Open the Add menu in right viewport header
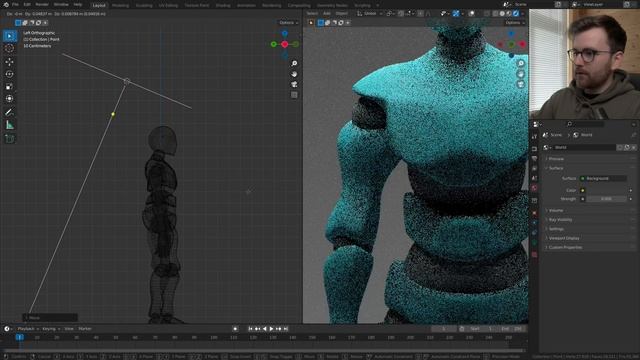The width and height of the screenshot is (640, 360). pyautogui.click(x=327, y=13)
